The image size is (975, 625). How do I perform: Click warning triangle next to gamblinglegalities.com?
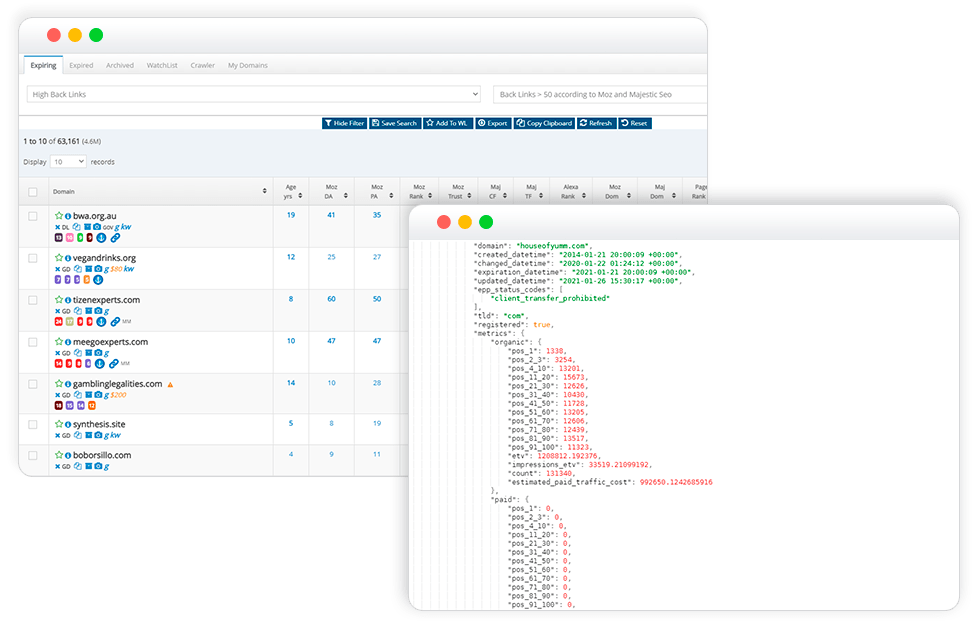click(x=170, y=384)
